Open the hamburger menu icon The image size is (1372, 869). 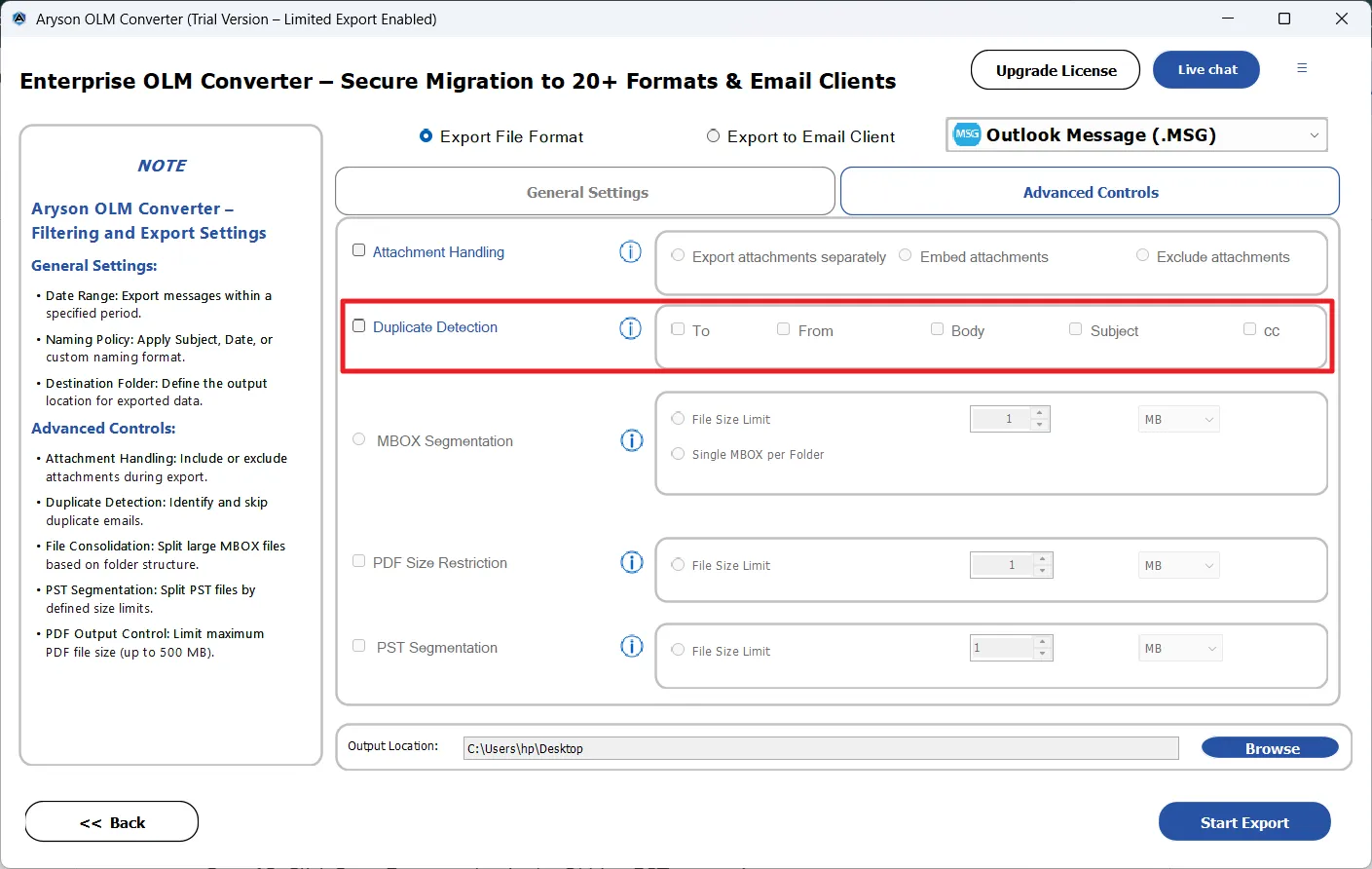point(1302,68)
